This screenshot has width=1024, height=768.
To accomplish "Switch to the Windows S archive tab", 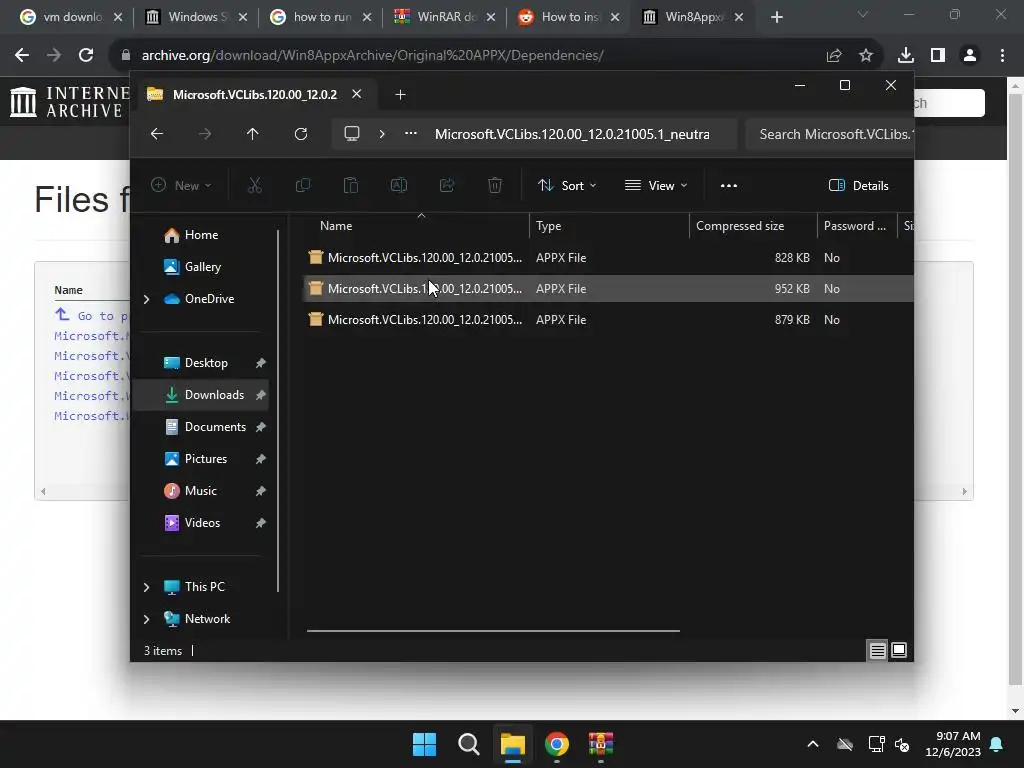I will click(197, 17).
